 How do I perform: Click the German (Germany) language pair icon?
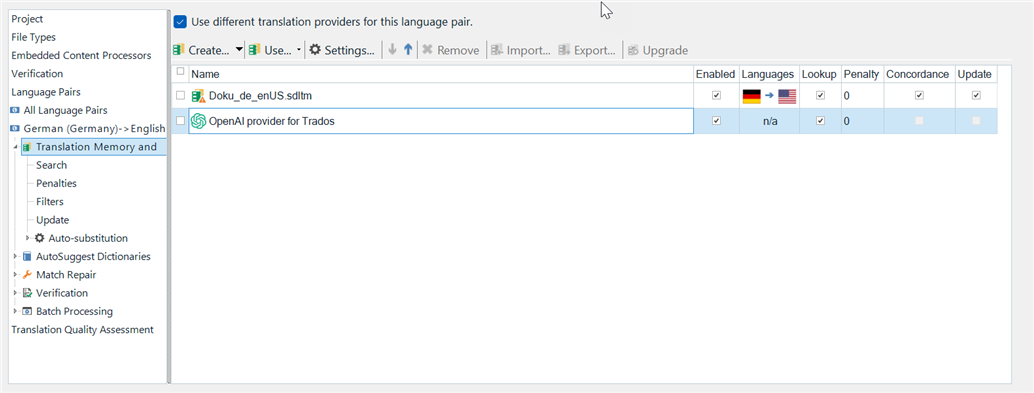click(x=16, y=129)
